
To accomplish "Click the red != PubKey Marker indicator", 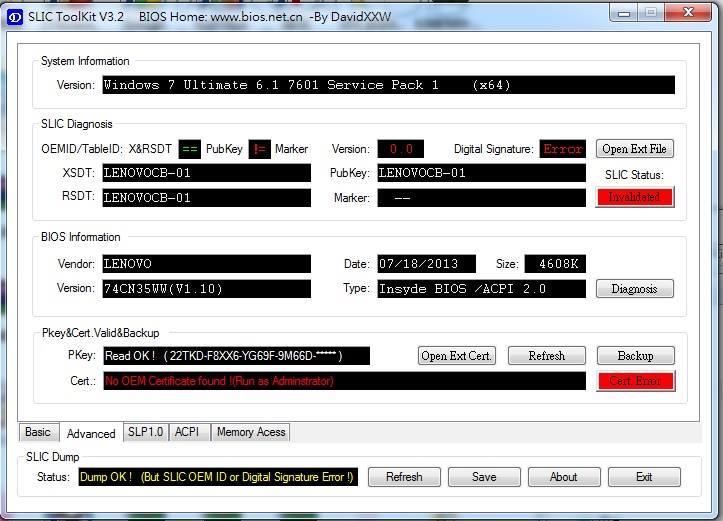I will pyautogui.click(x=259, y=149).
